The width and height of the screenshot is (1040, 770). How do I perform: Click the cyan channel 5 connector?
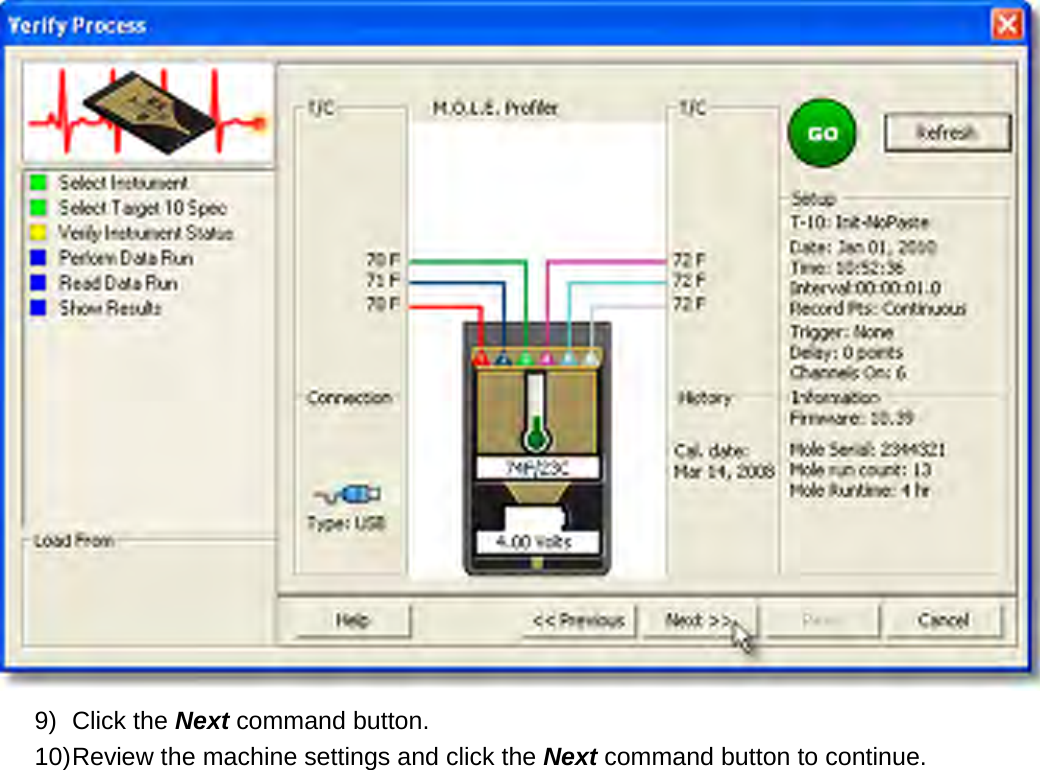pos(568,359)
